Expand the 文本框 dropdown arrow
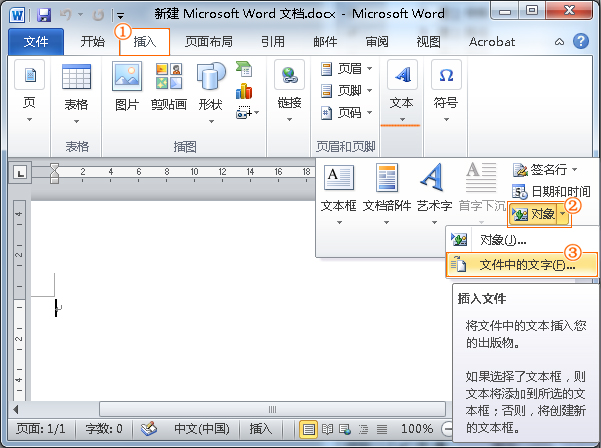 coord(339,222)
